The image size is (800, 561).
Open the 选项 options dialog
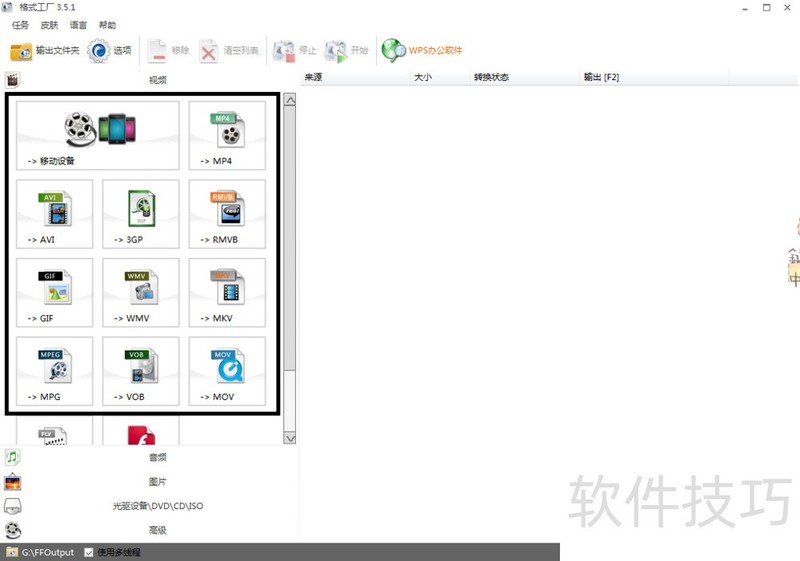point(109,50)
